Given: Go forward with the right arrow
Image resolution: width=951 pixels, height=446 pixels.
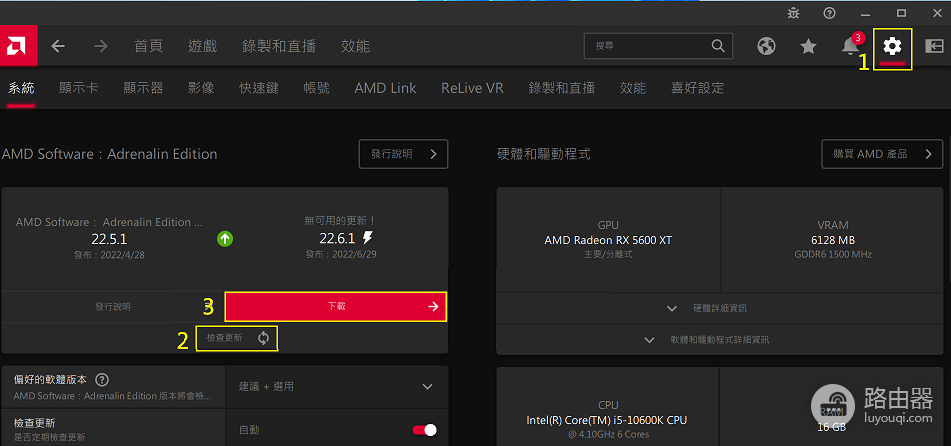Looking at the screenshot, I should 101,46.
